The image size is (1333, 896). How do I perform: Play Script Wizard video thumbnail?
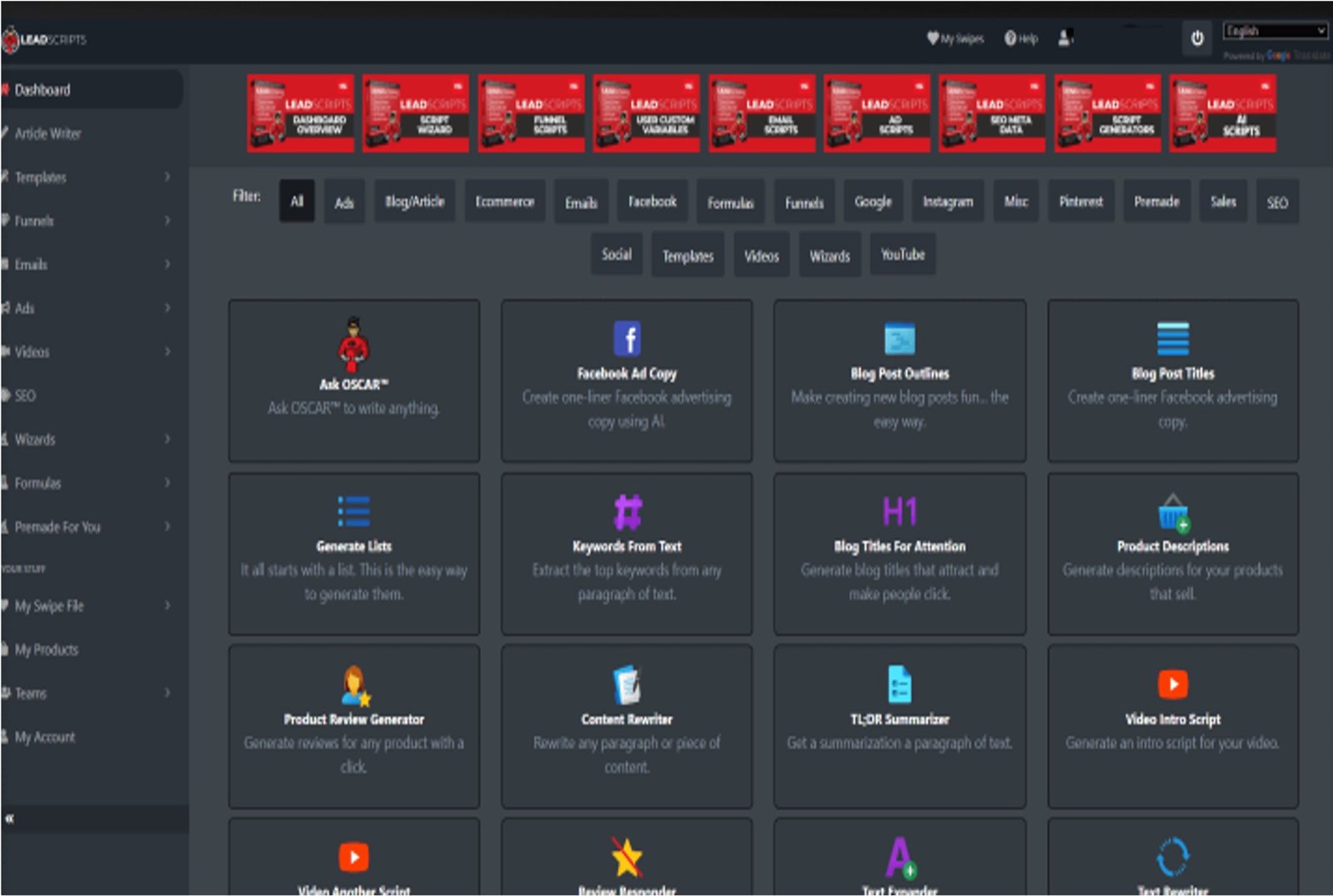point(416,113)
